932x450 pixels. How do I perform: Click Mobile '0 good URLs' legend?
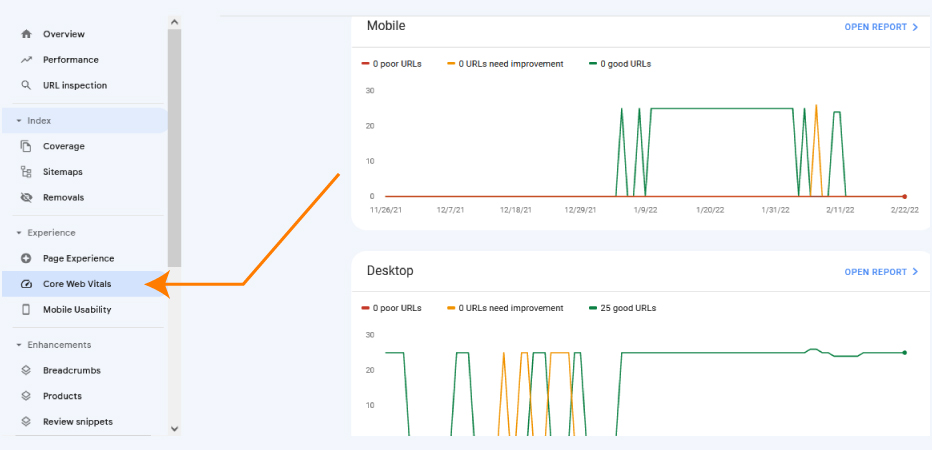(620, 64)
